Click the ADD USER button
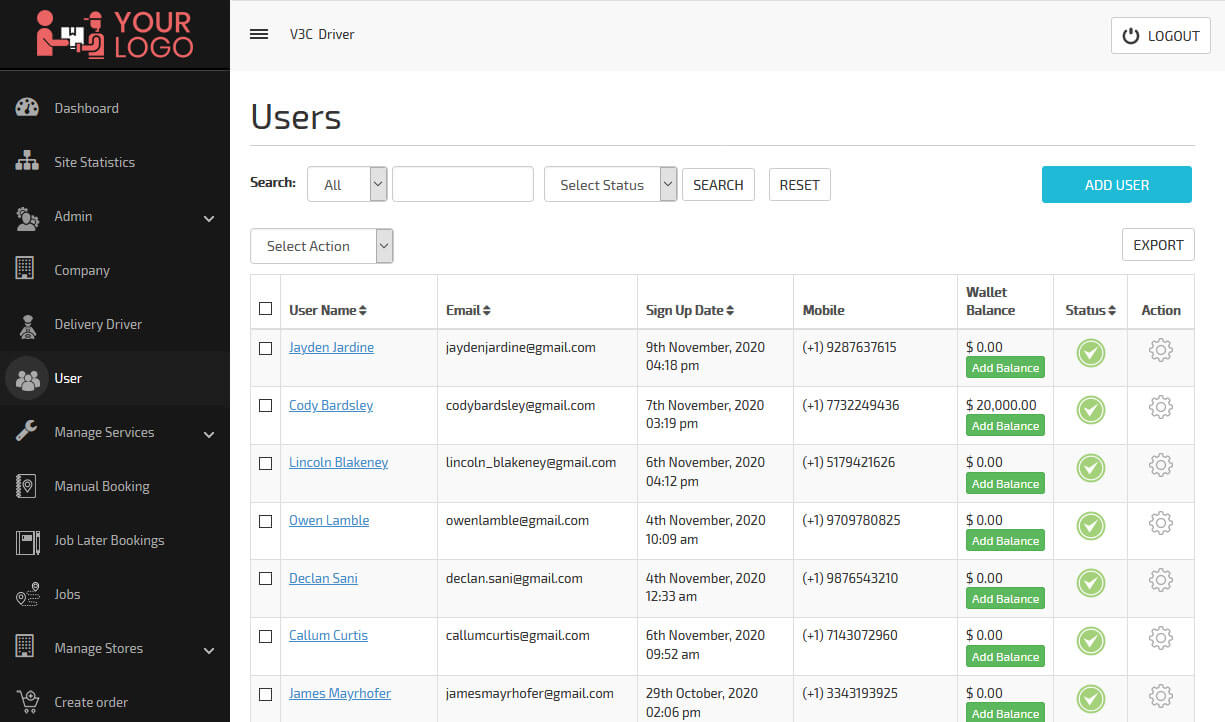 [1117, 184]
